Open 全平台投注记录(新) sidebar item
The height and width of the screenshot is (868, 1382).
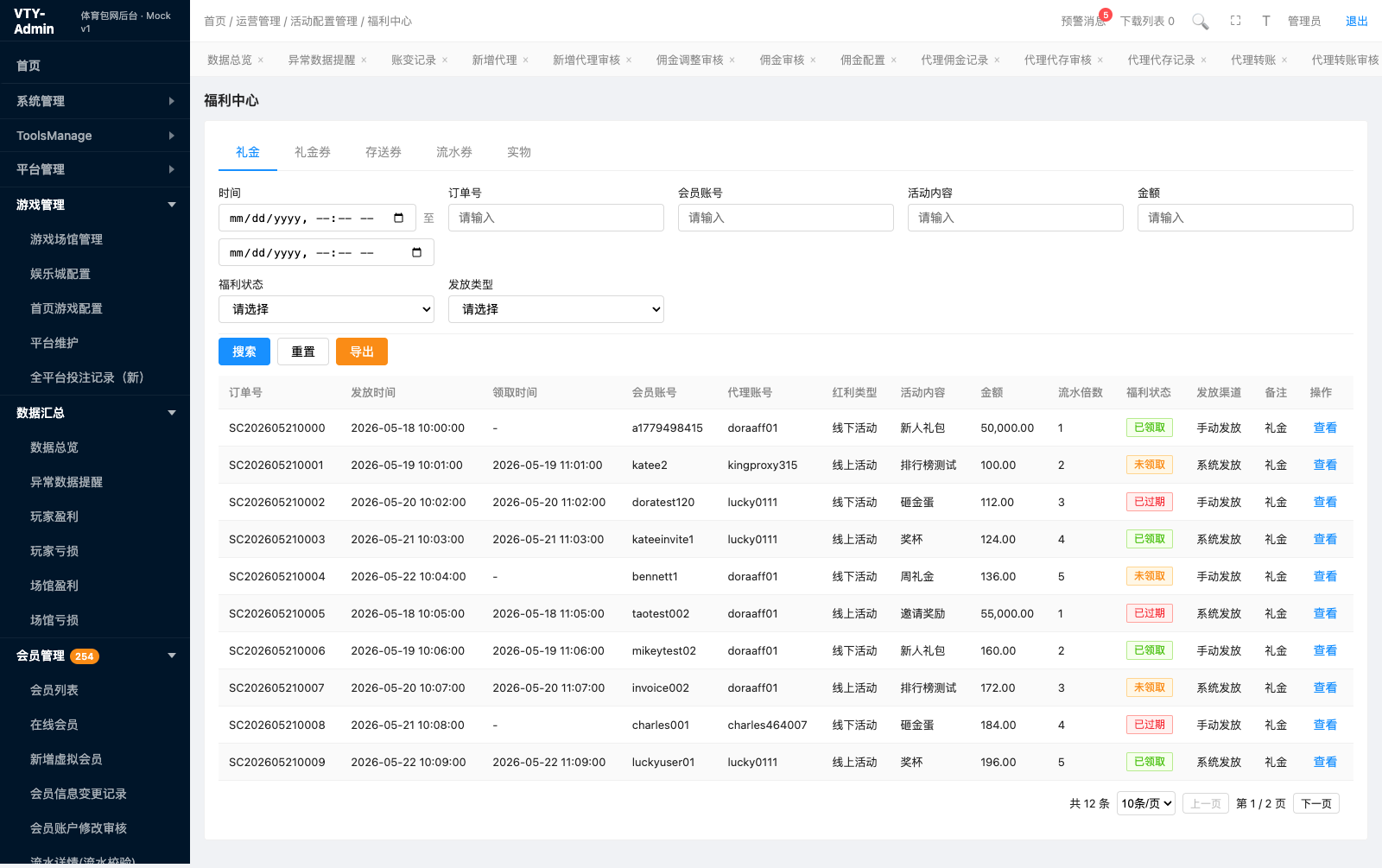pos(95,377)
